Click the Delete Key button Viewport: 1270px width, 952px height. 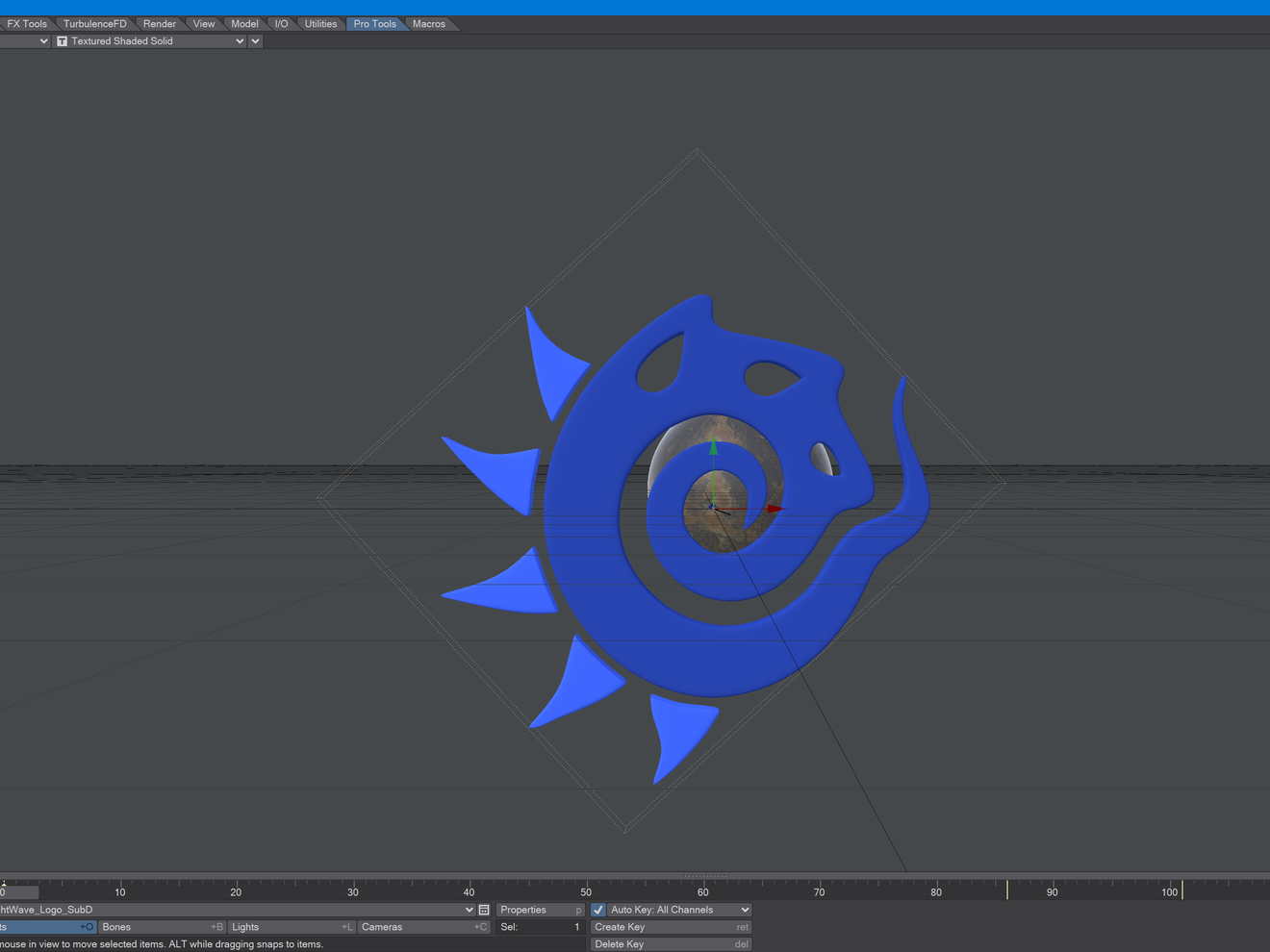[671, 944]
